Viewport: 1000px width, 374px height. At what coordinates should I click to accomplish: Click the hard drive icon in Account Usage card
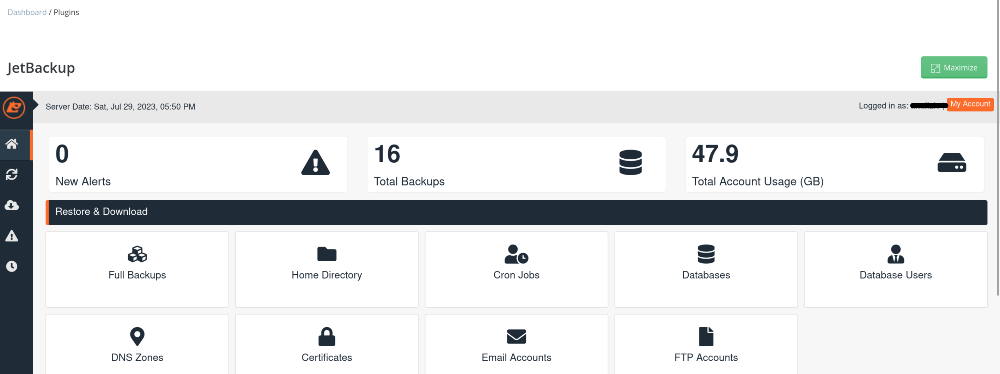952,163
